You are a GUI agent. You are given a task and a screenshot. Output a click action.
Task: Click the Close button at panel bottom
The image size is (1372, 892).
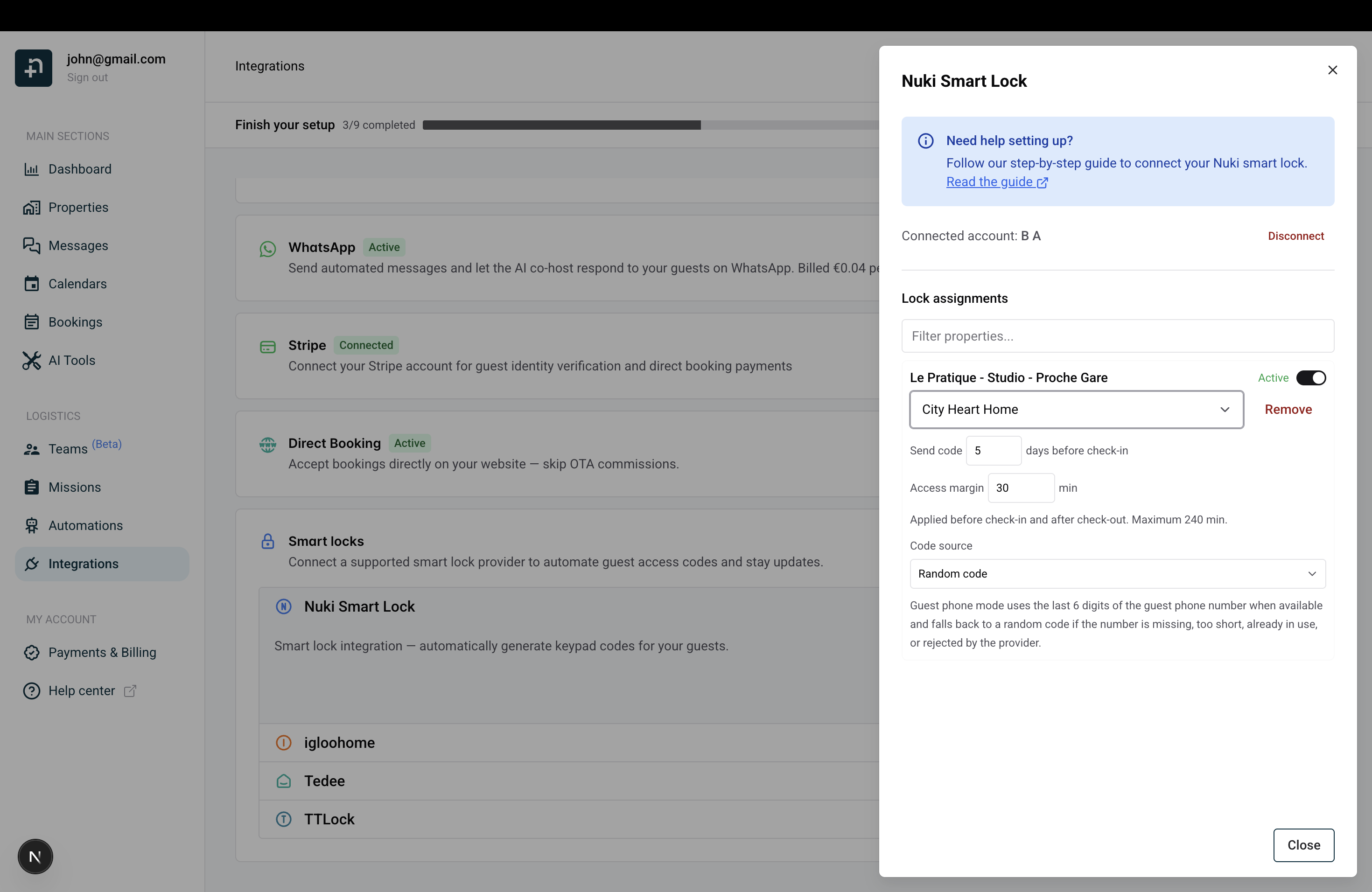[x=1303, y=845]
